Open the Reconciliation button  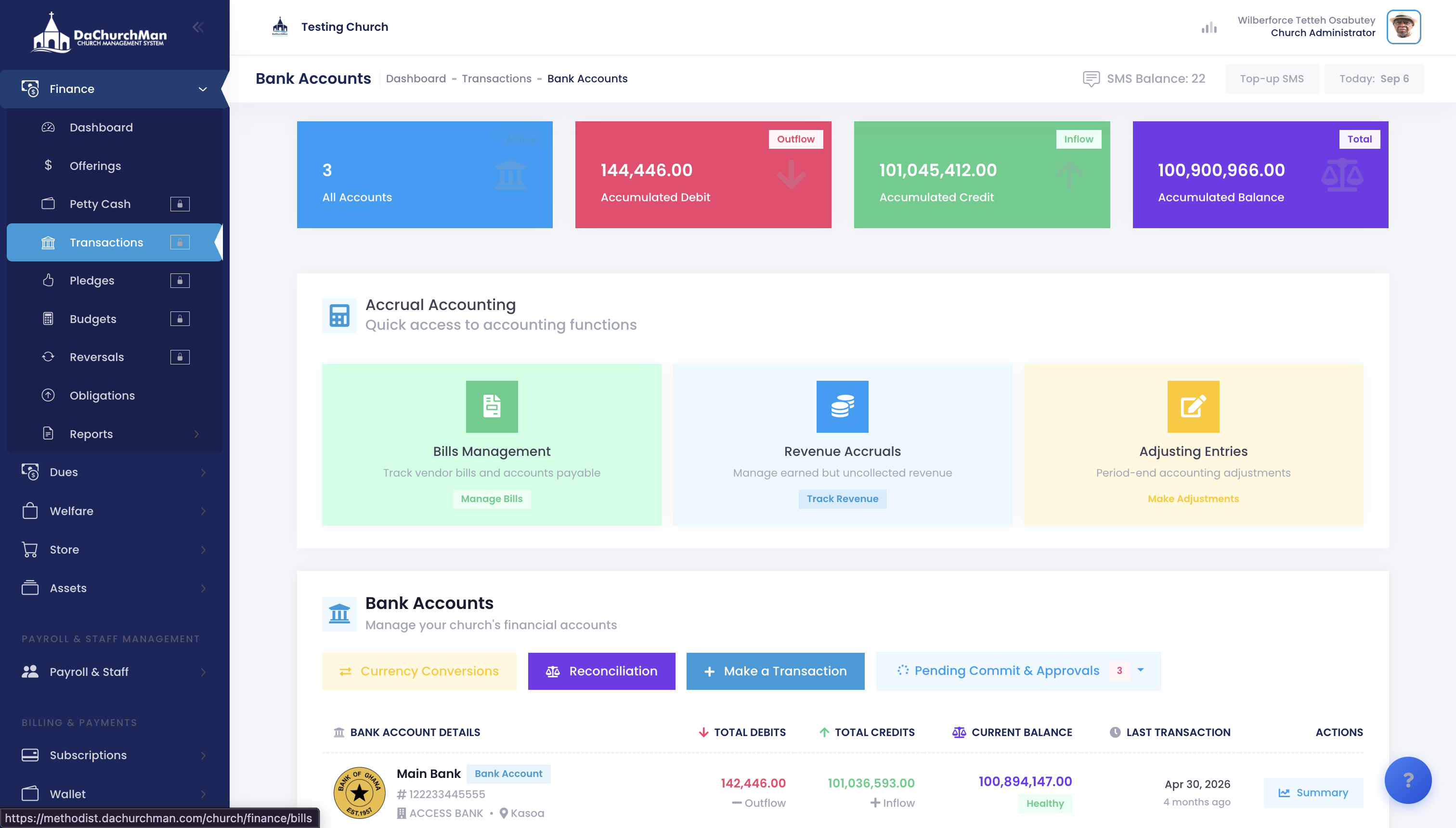click(x=602, y=671)
